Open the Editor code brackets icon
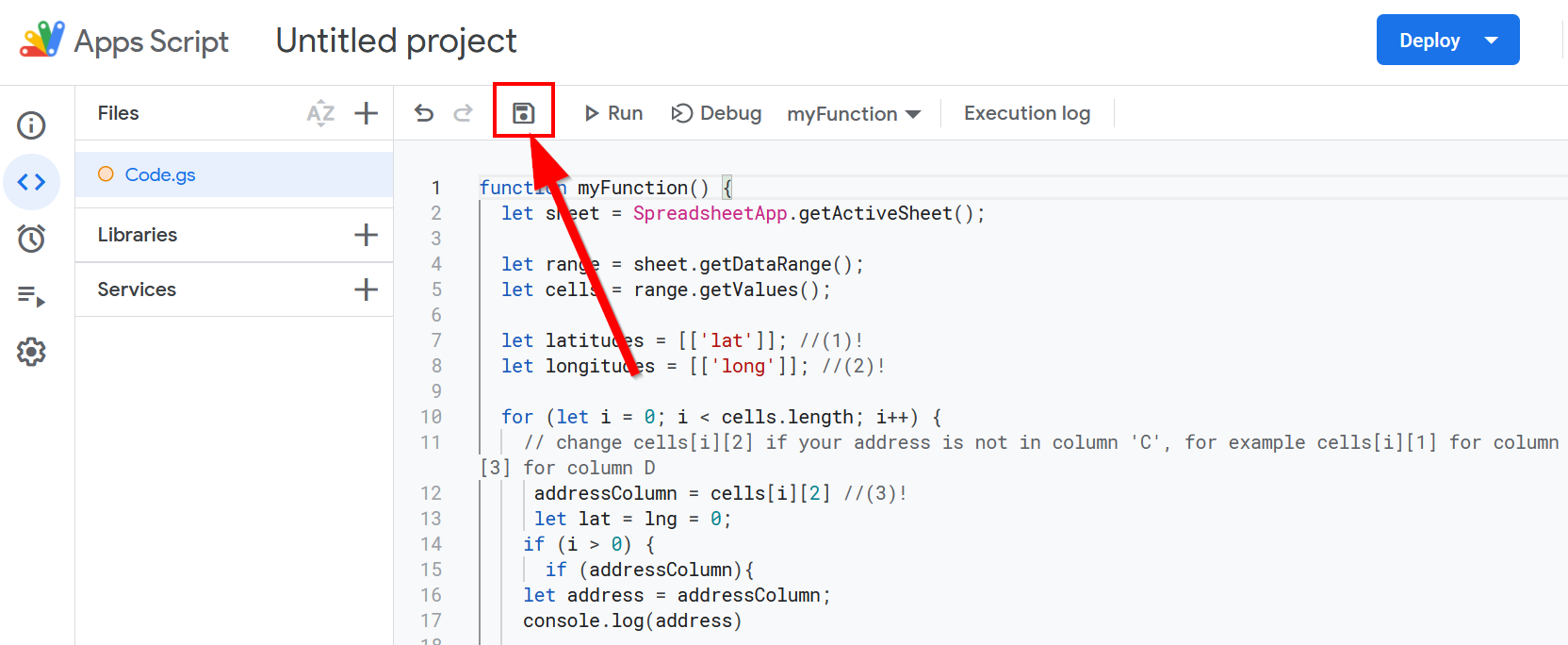The width and height of the screenshot is (1568, 645). [31, 182]
